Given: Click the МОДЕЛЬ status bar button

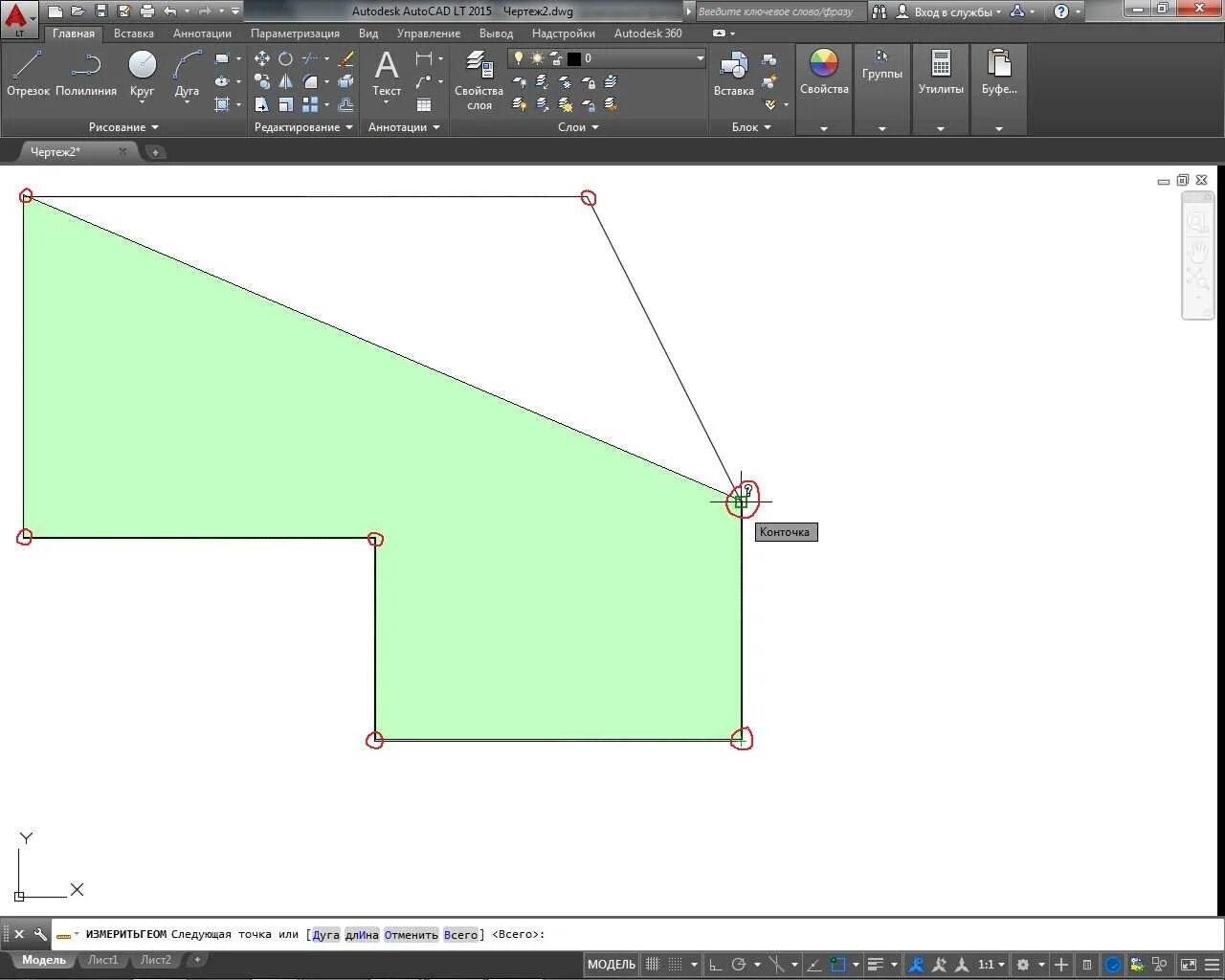Looking at the screenshot, I should (x=612, y=965).
